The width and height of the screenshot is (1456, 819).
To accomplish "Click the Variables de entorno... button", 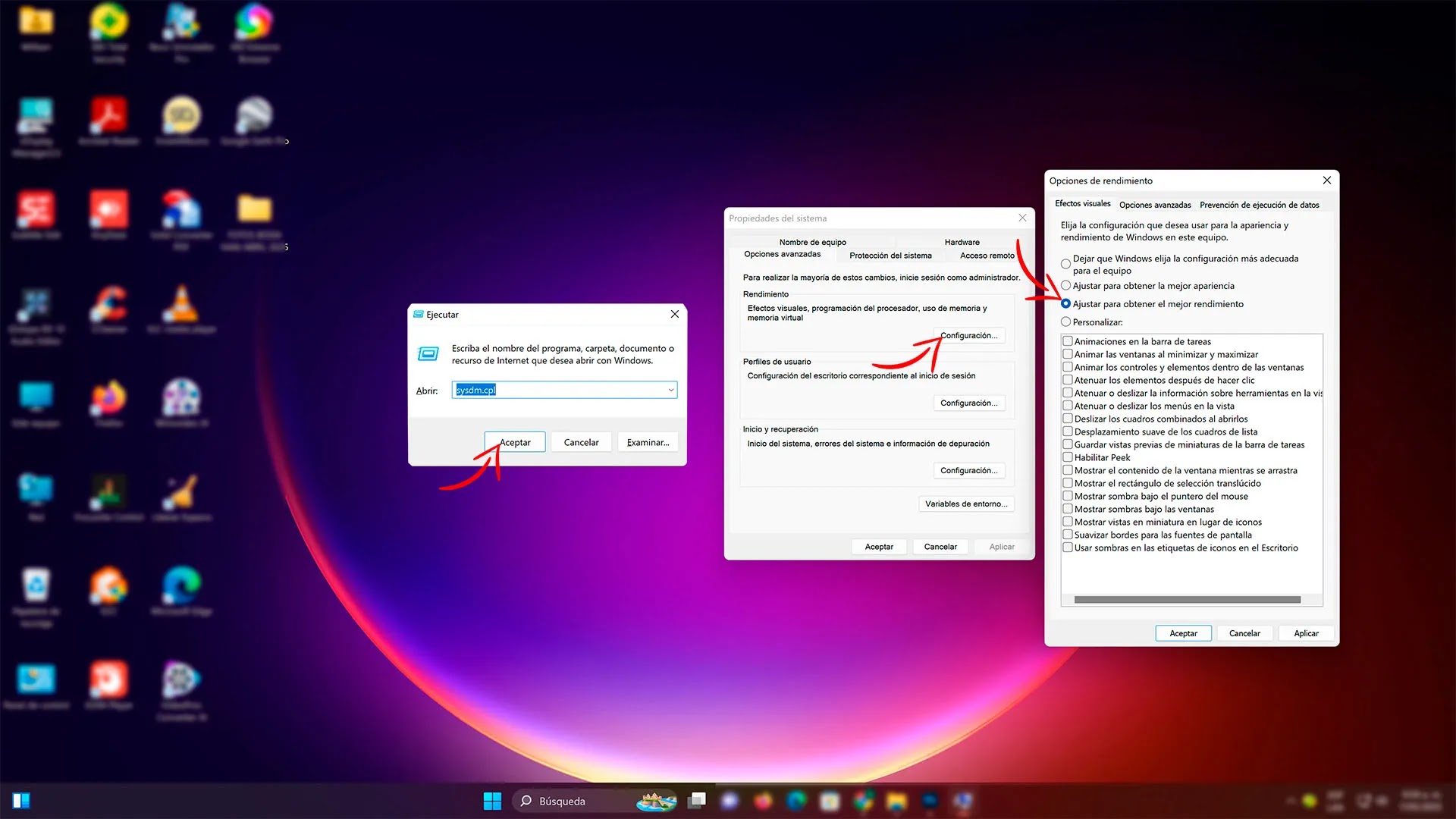I will pyautogui.click(x=966, y=504).
